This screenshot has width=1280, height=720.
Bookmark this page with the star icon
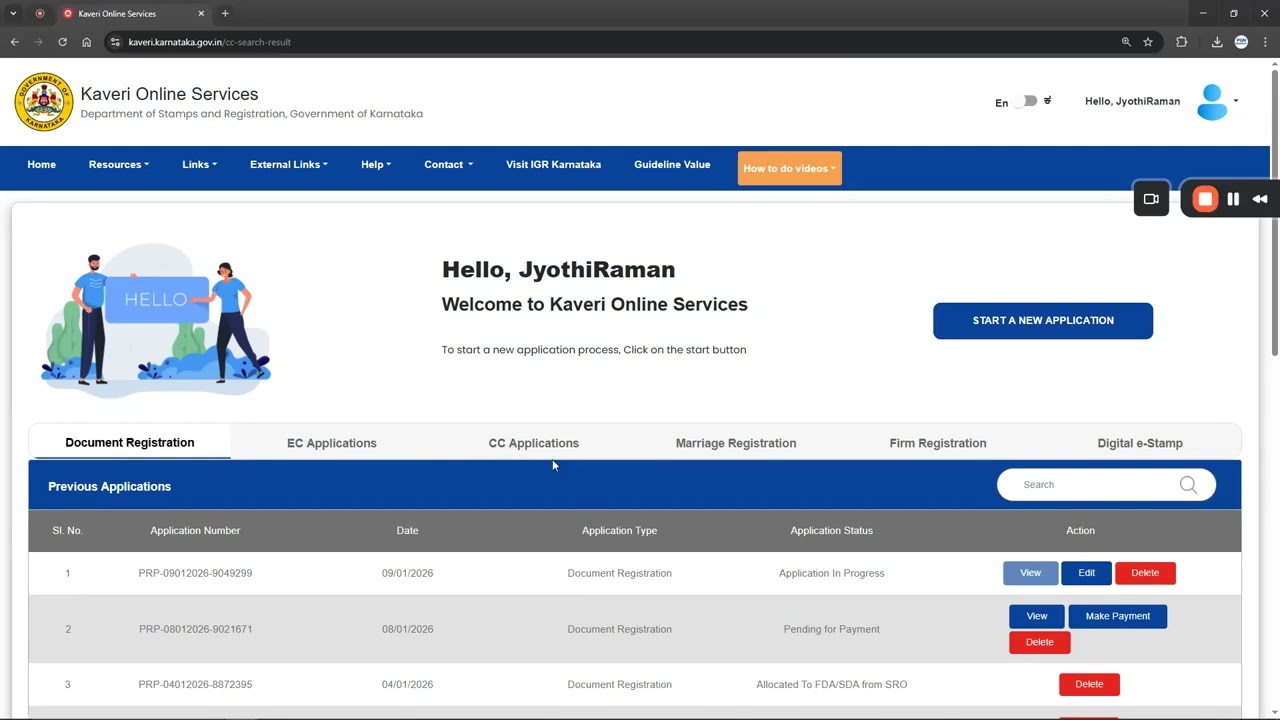[x=1148, y=42]
